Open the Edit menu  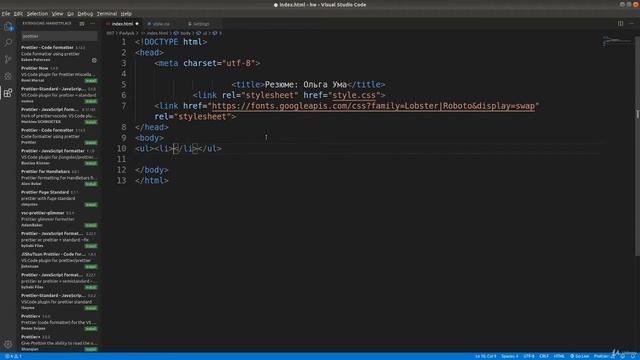18,13
